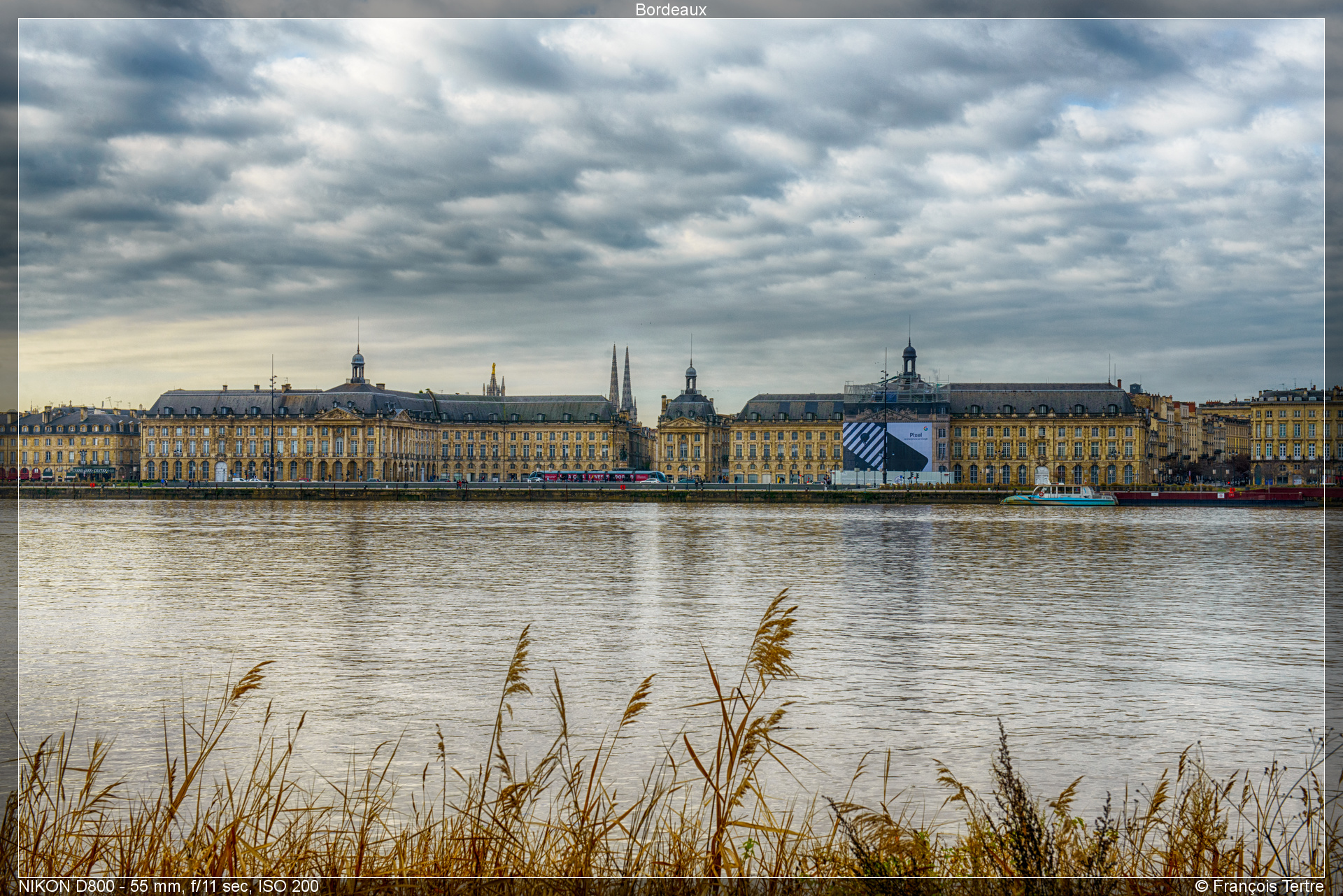The image size is (1343, 896).
Task: Click the "Bordeaux" title text
Action: pos(671,10)
